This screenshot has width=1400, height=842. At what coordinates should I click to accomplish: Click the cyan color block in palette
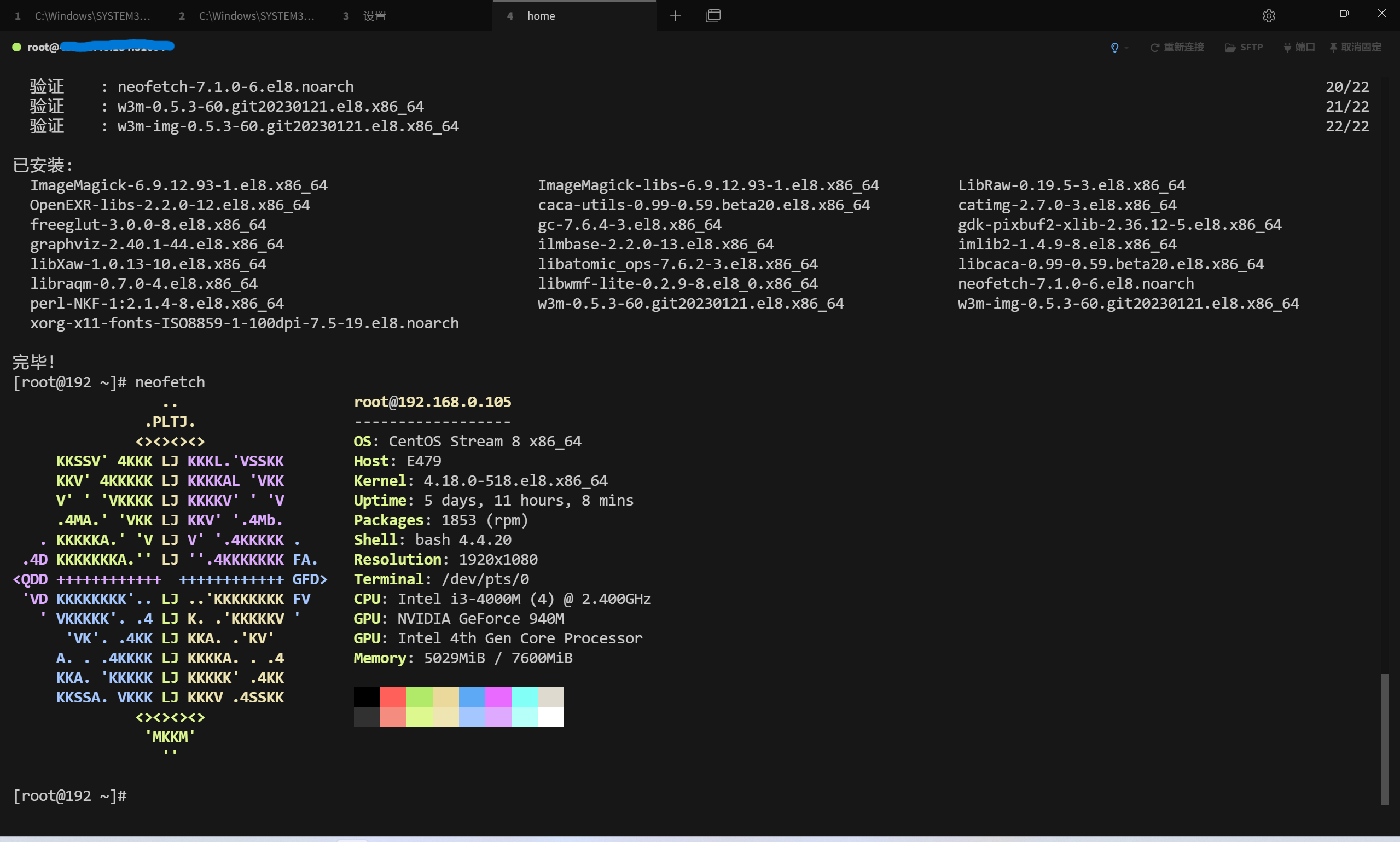coord(524,697)
